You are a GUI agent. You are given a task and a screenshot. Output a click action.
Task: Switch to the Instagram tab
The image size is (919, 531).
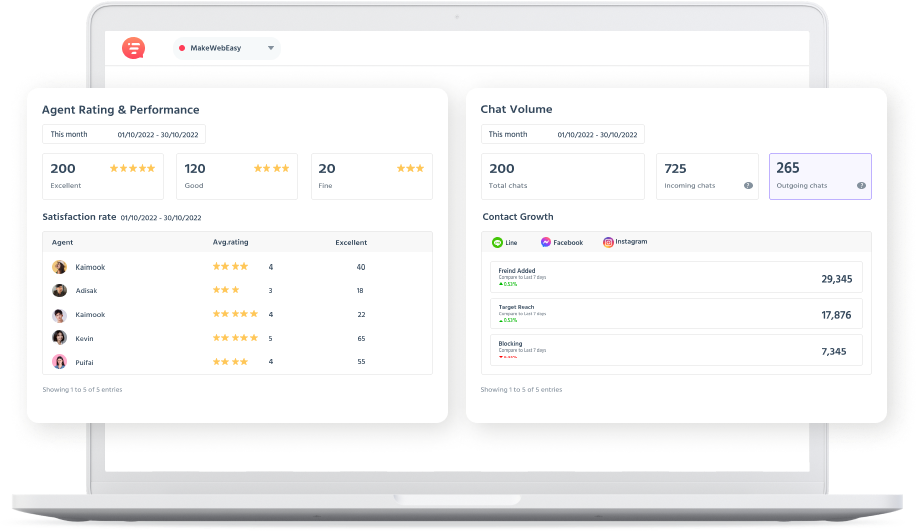pyautogui.click(x=625, y=242)
